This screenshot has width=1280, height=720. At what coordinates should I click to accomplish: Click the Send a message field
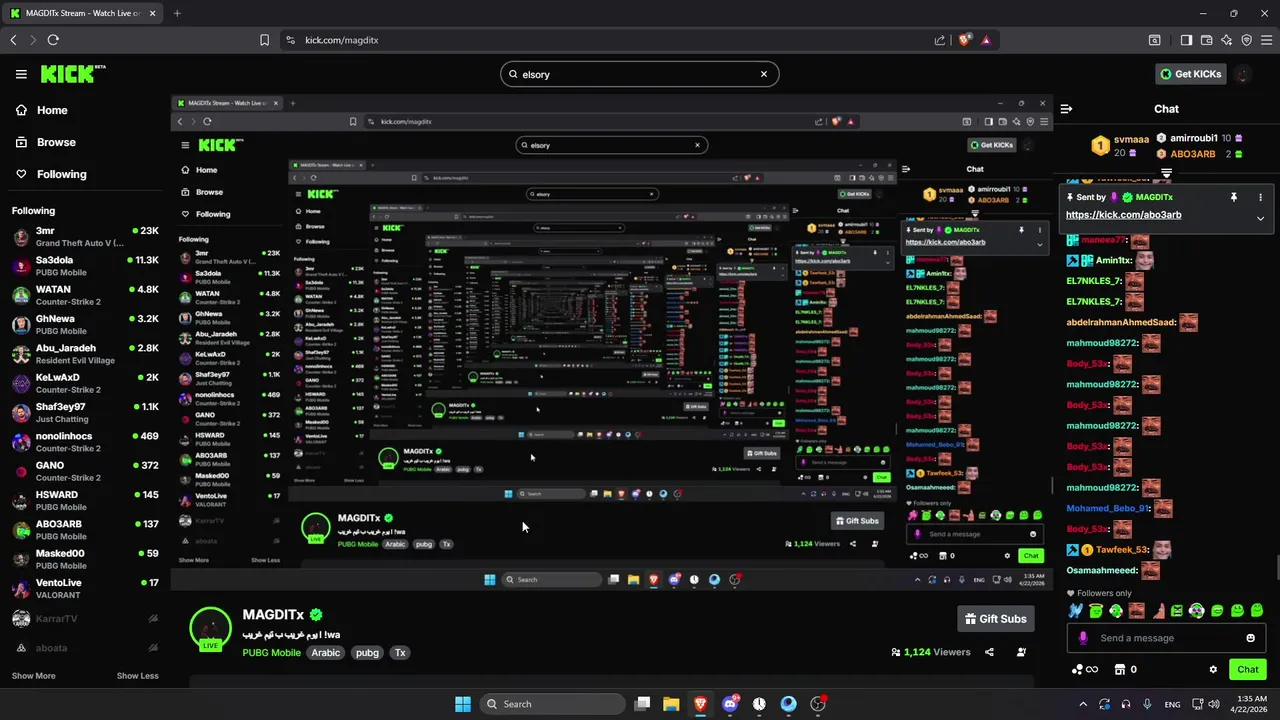click(x=1165, y=638)
